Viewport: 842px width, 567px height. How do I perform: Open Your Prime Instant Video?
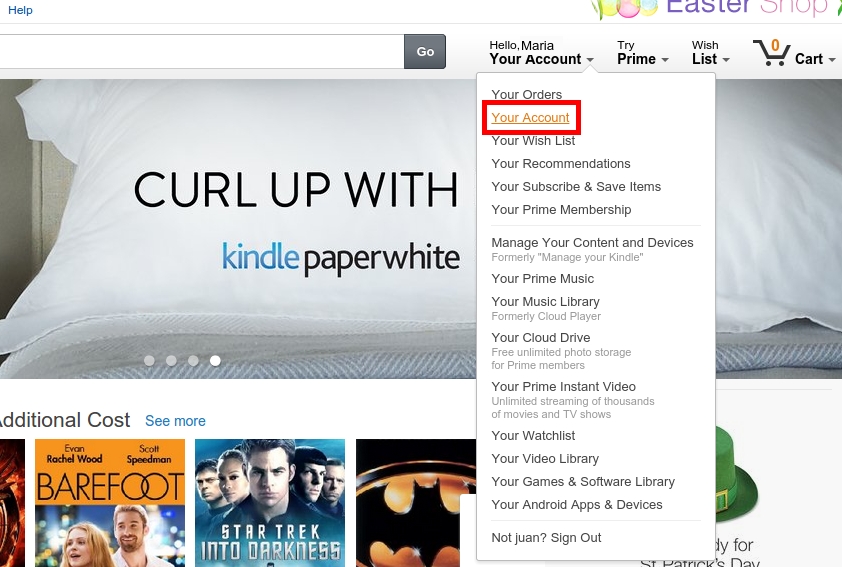coord(563,387)
